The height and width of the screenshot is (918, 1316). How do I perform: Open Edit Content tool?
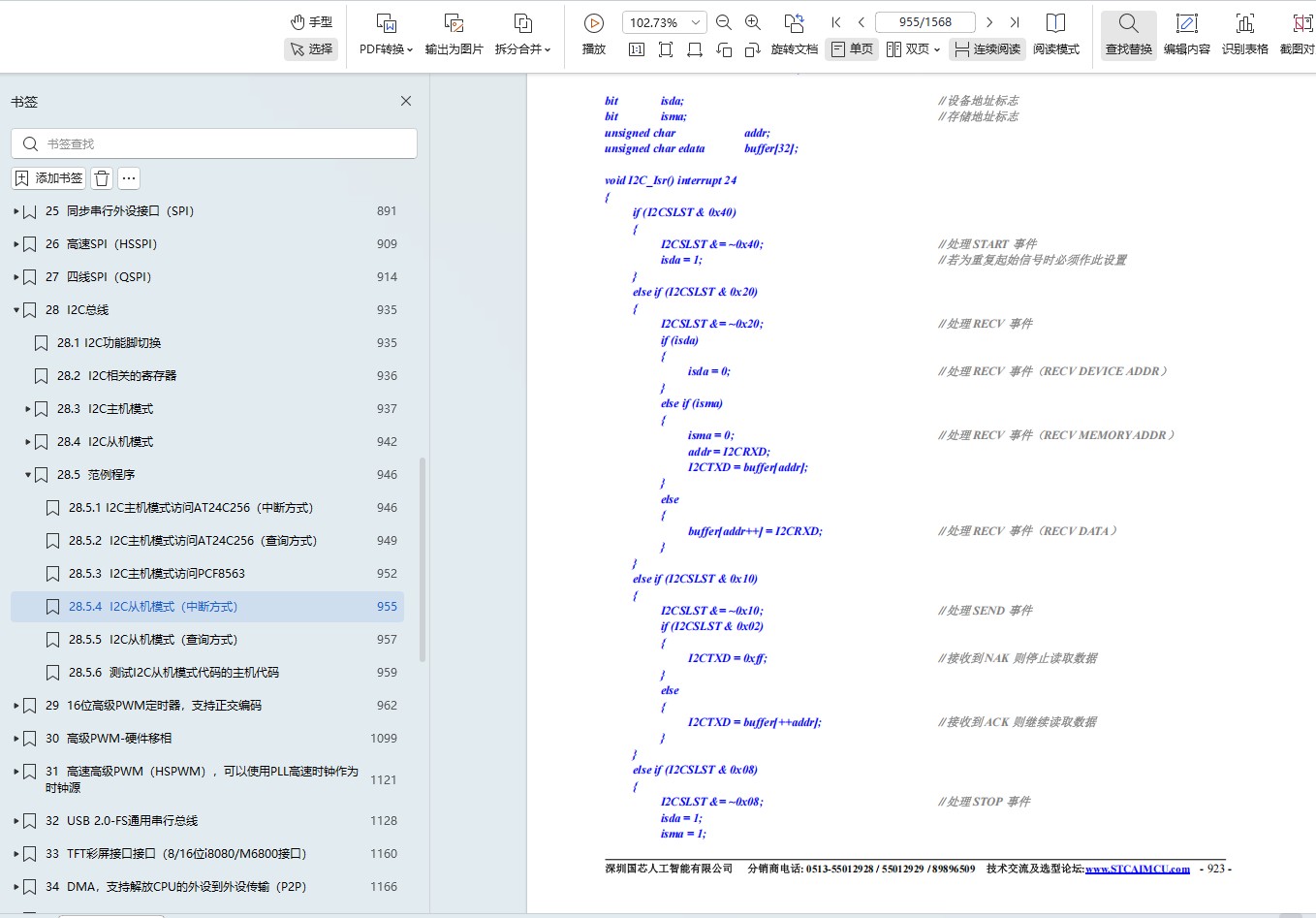point(1187,35)
